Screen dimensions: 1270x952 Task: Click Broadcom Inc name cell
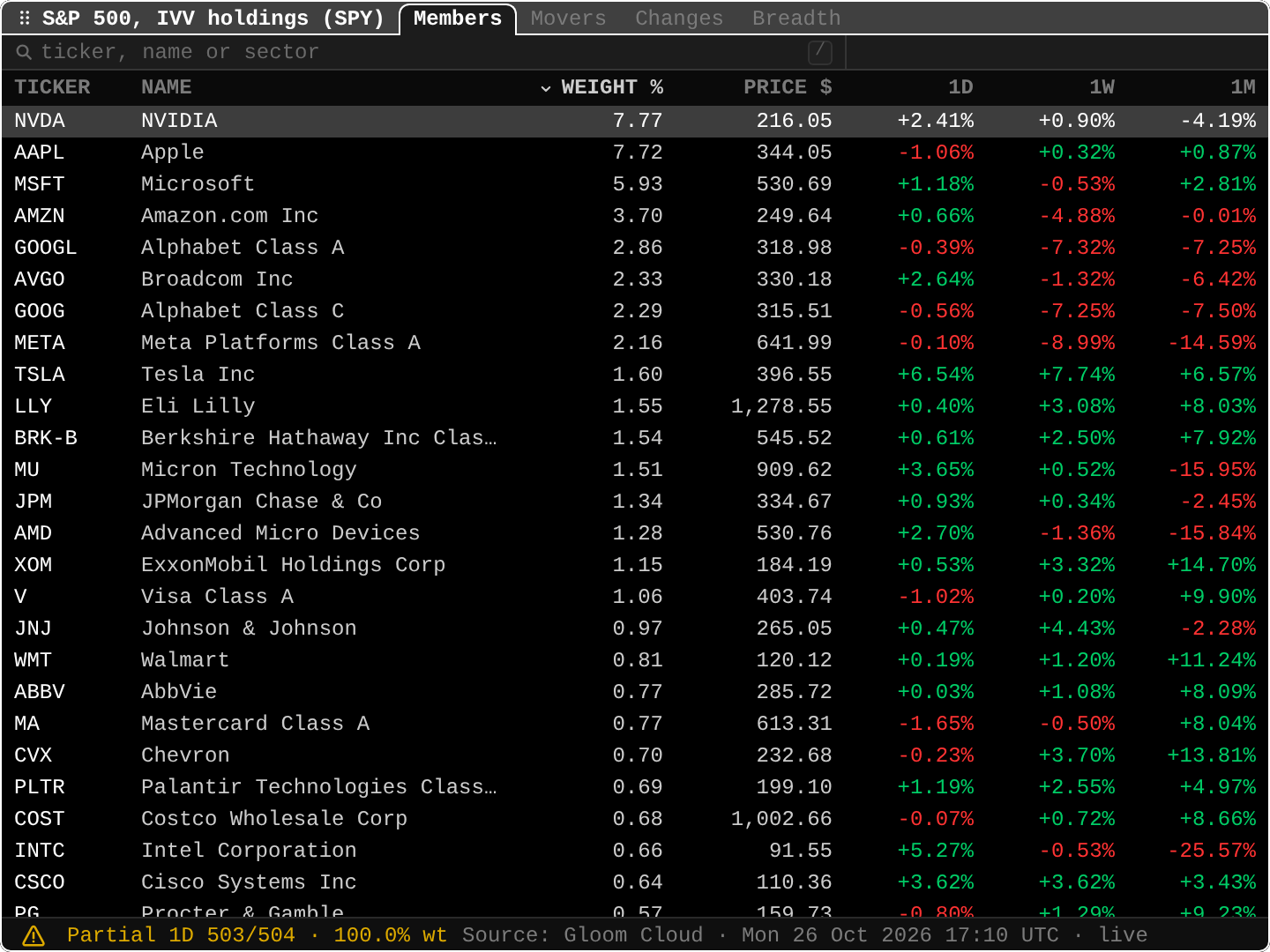tap(217, 279)
